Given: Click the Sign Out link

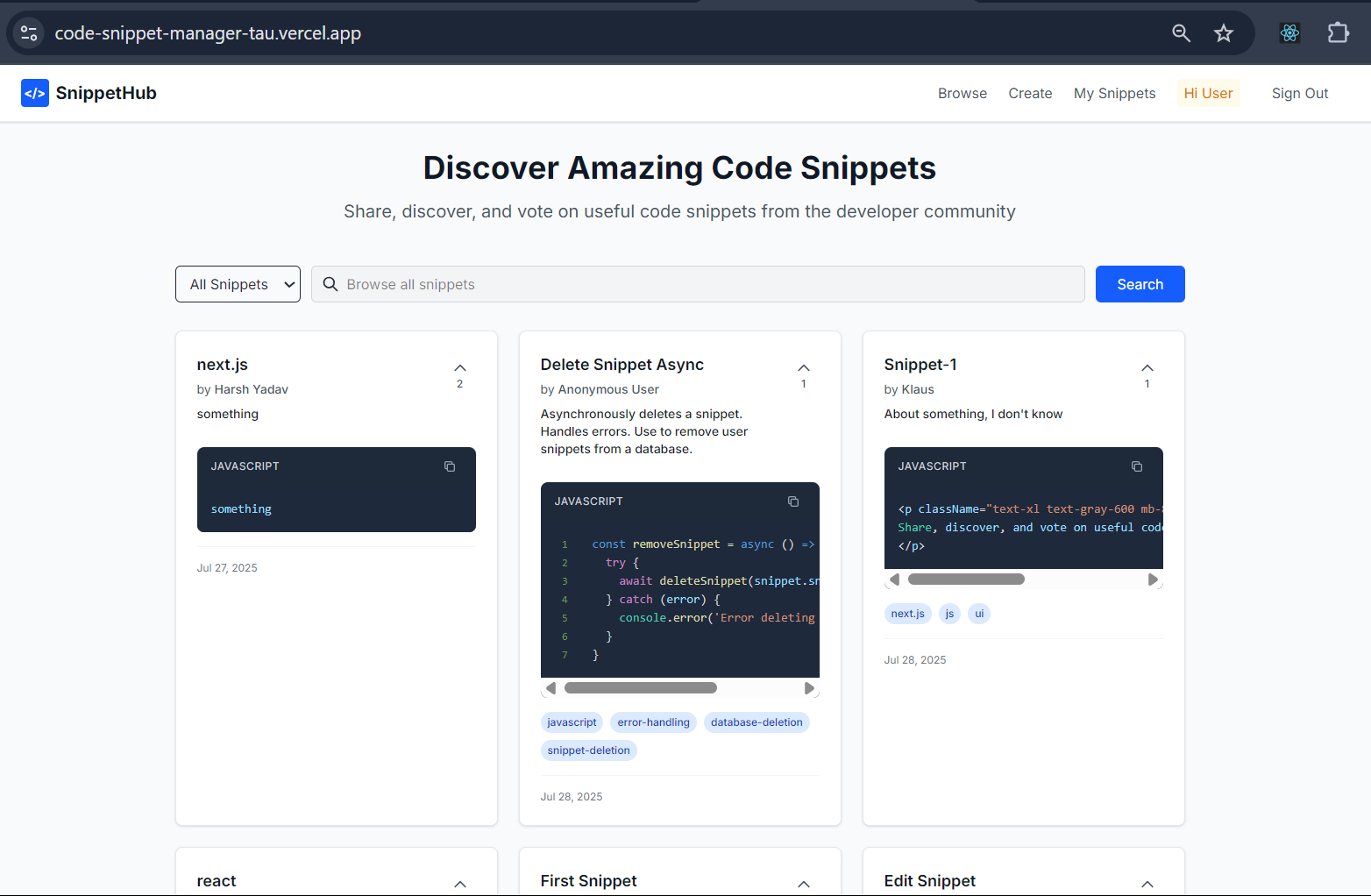Looking at the screenshot, I should pos(1299,93).
